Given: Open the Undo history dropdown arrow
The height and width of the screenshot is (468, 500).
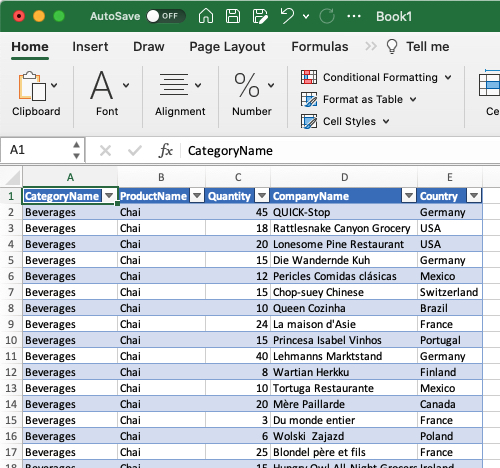Looking at the screenshot, I should [306, 16].
